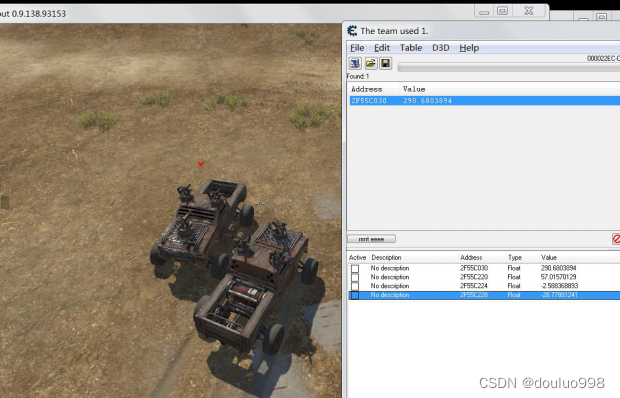Click address 2F55C224 in address table

[x=474, y=286]
